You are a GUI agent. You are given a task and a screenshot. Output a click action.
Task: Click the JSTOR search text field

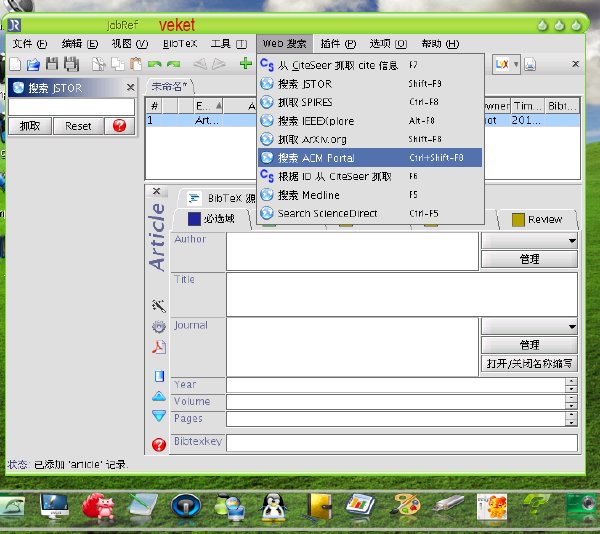point(72,107)
